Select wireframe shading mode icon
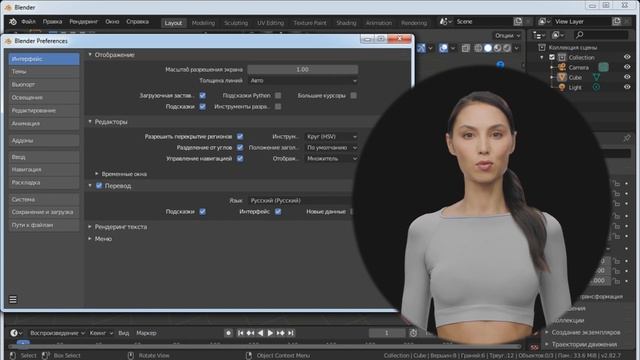The height and width of the screenshot is (360, 640). pyautogui.click(x=478, y=48)
